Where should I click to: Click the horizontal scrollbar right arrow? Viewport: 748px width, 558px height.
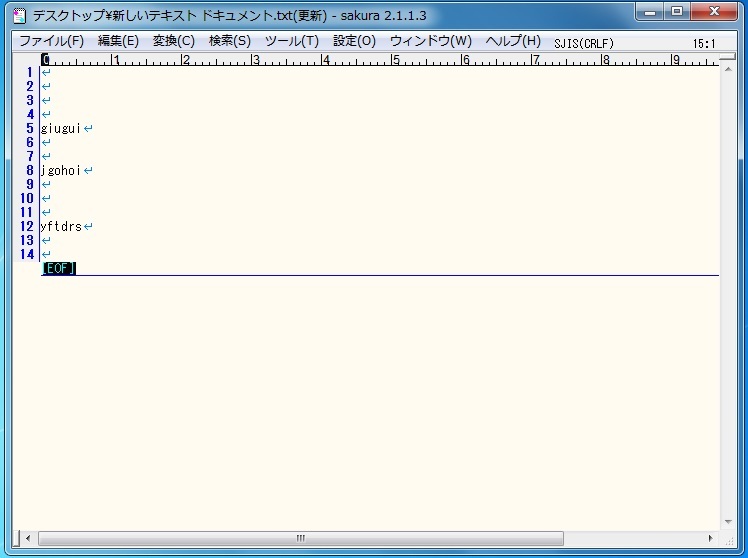click(711, 538)
